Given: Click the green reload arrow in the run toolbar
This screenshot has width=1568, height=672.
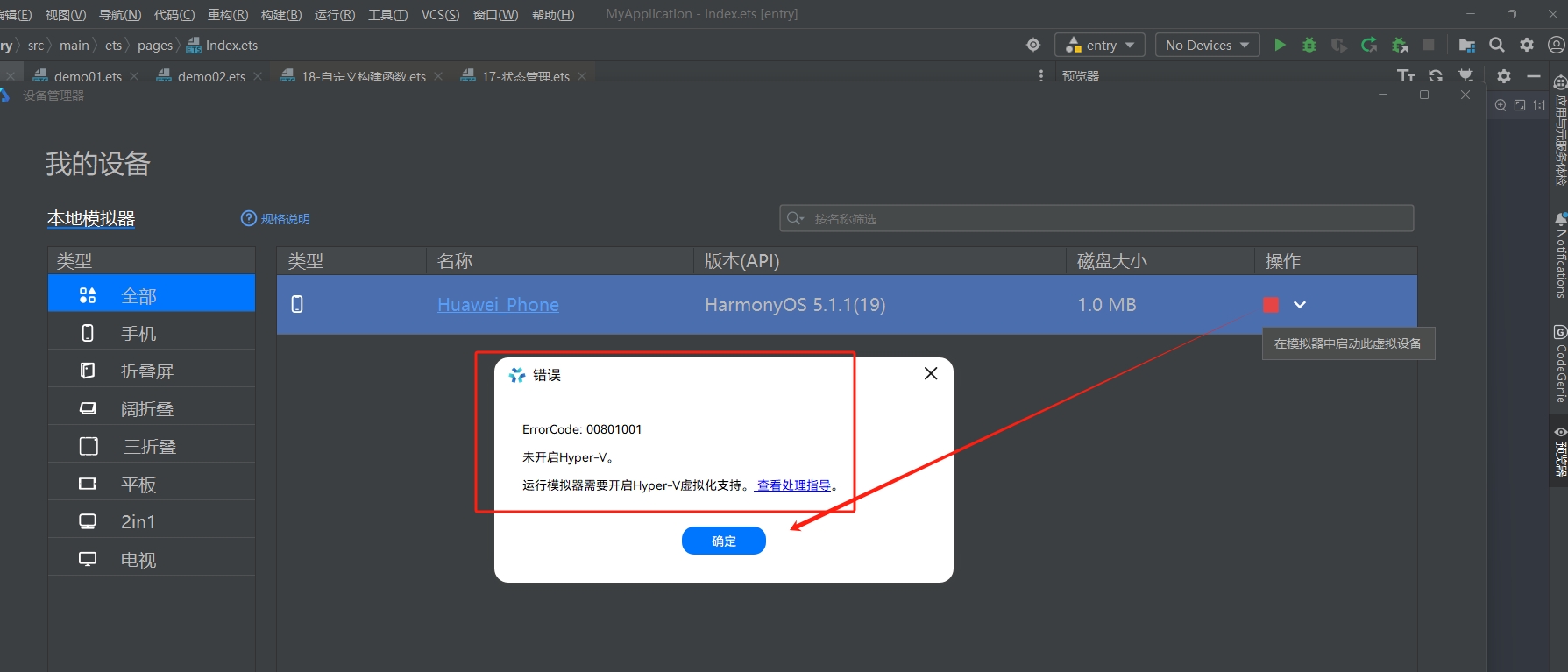Looking at the screenshot, I should (1369, 45).
